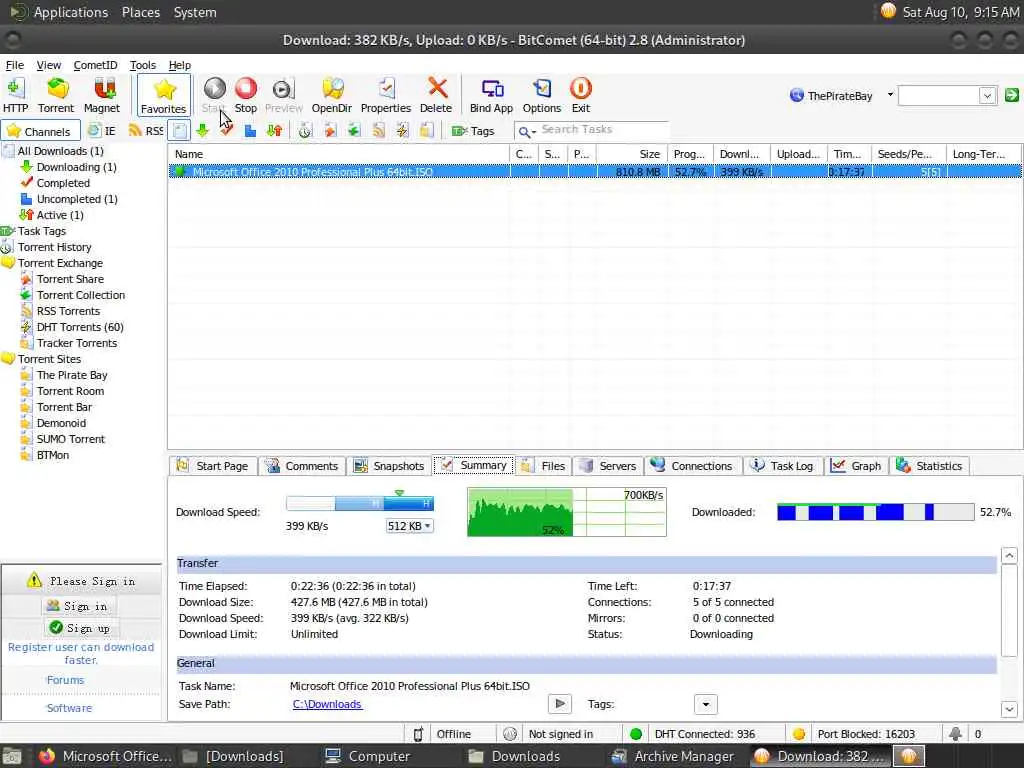The image size is (1024, 768).
Task: Open the C:\Downloads save path link
Action: pyautogui.click(x=327, y=704)
